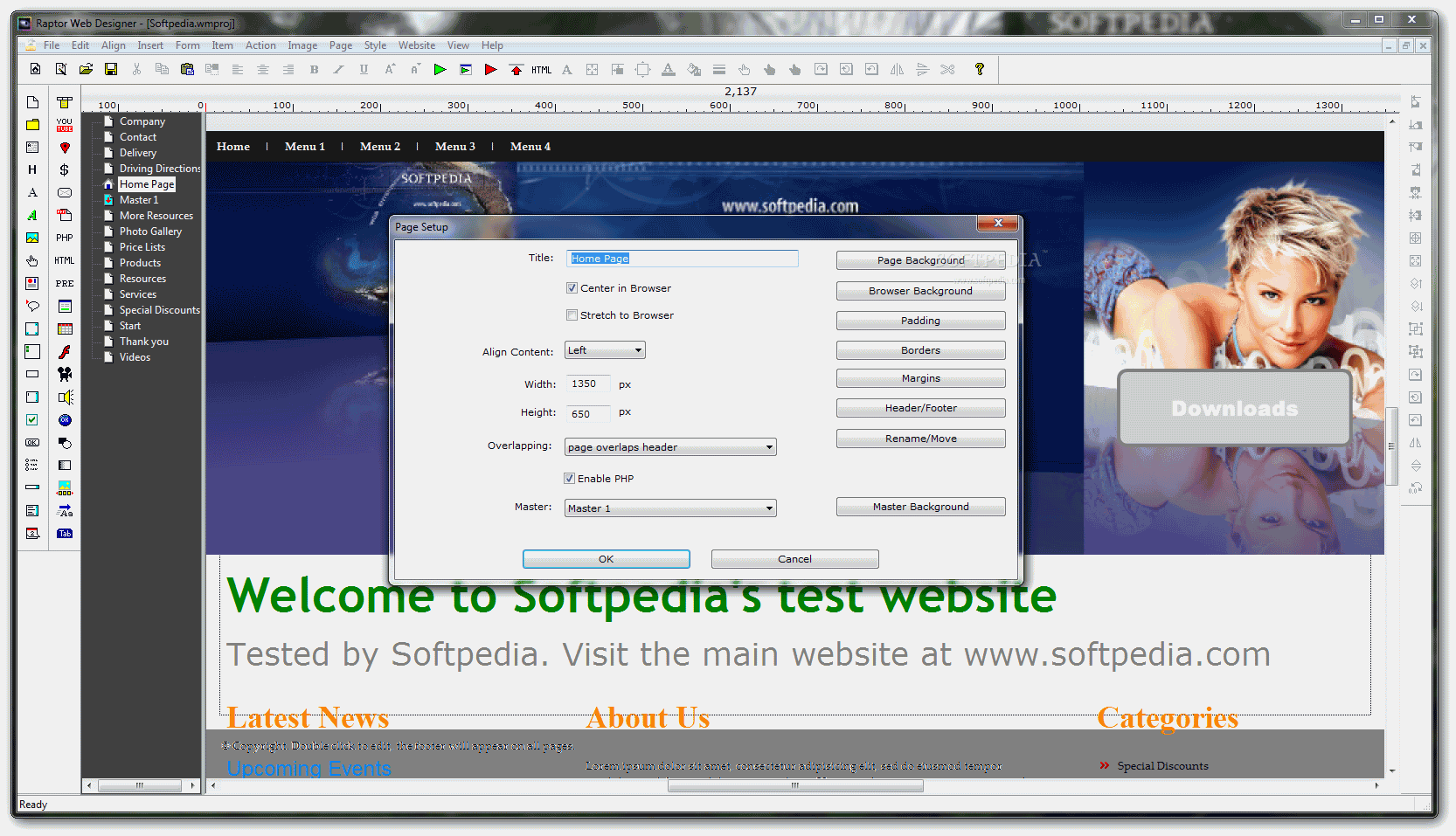Open the Align Content dropdown
The height and width of the screenshot is (836, 1456).
(605, 350)
